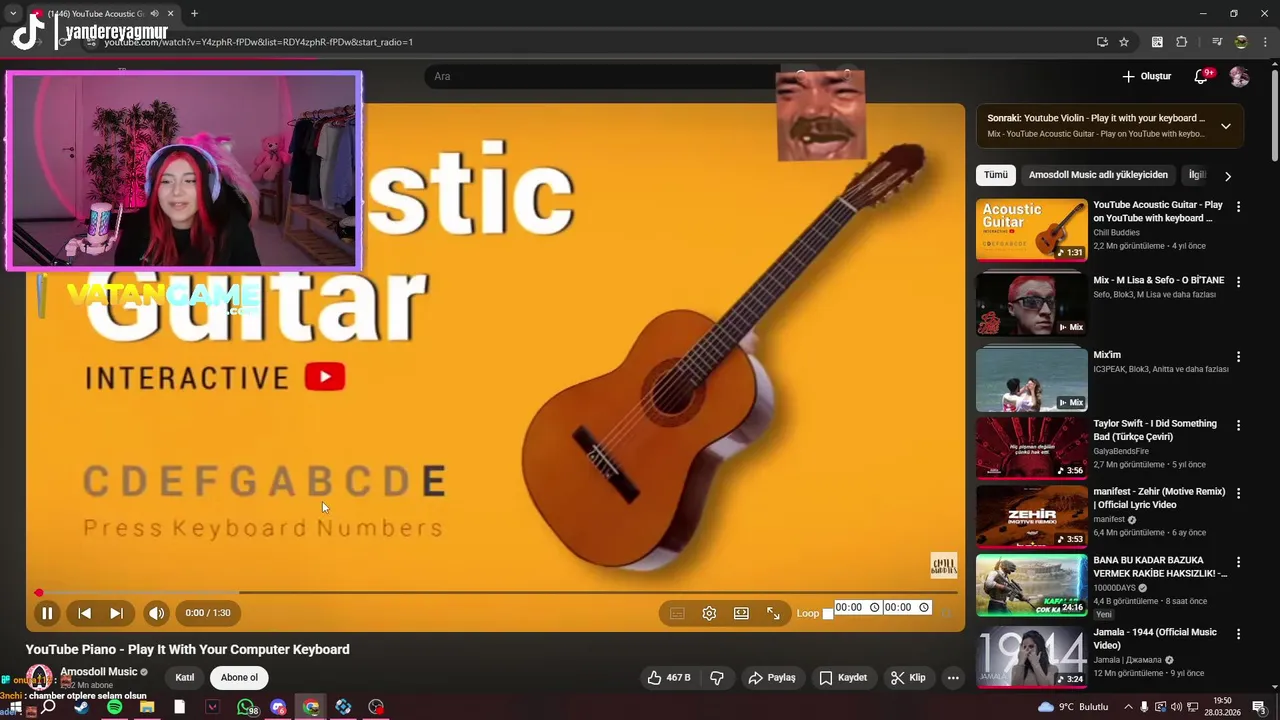Open YouTube account avatar menu
This screenshot has height=720, width=1280.
(1239, 77)
